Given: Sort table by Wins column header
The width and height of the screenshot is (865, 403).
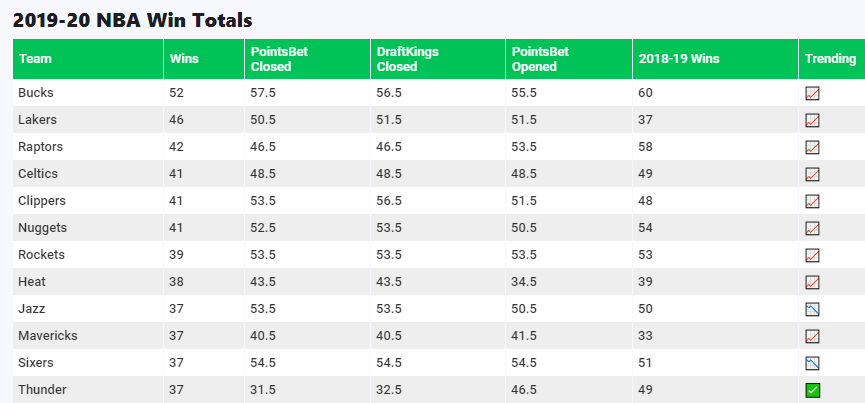Looking at the screenshot, I should [184, 59].
